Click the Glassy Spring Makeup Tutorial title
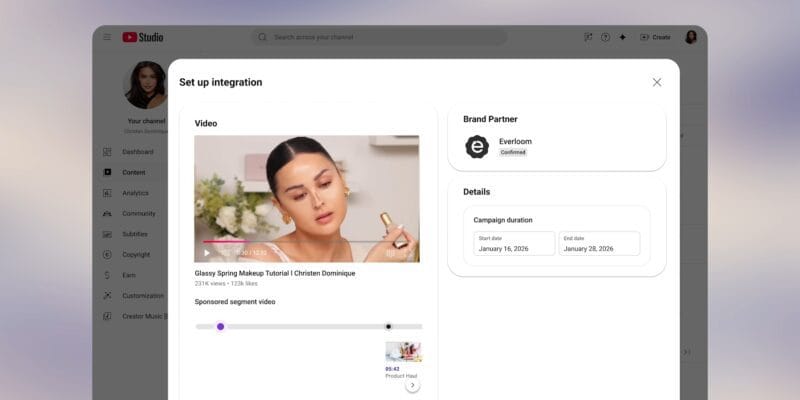Image resolution: width=800 pixels, height=400 pixels. click(274, 273)
